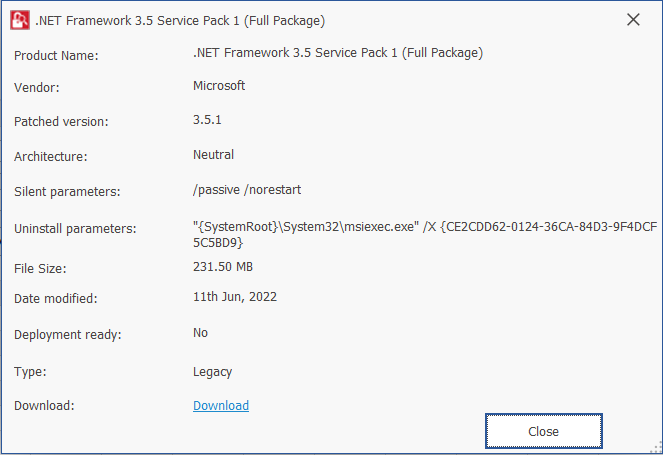
Task: Click the dialog title bar text
Action: pyautogui.click(x=180, y=21)
